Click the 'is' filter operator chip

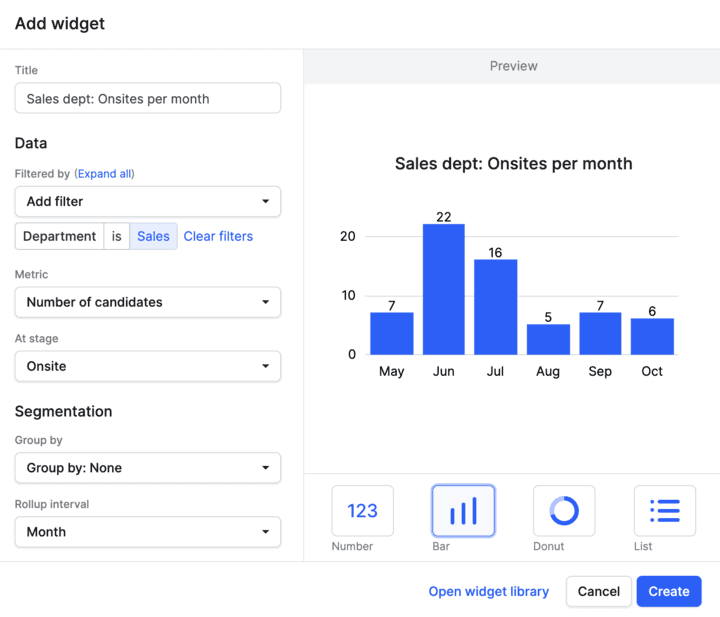click(x=117, y=236)
